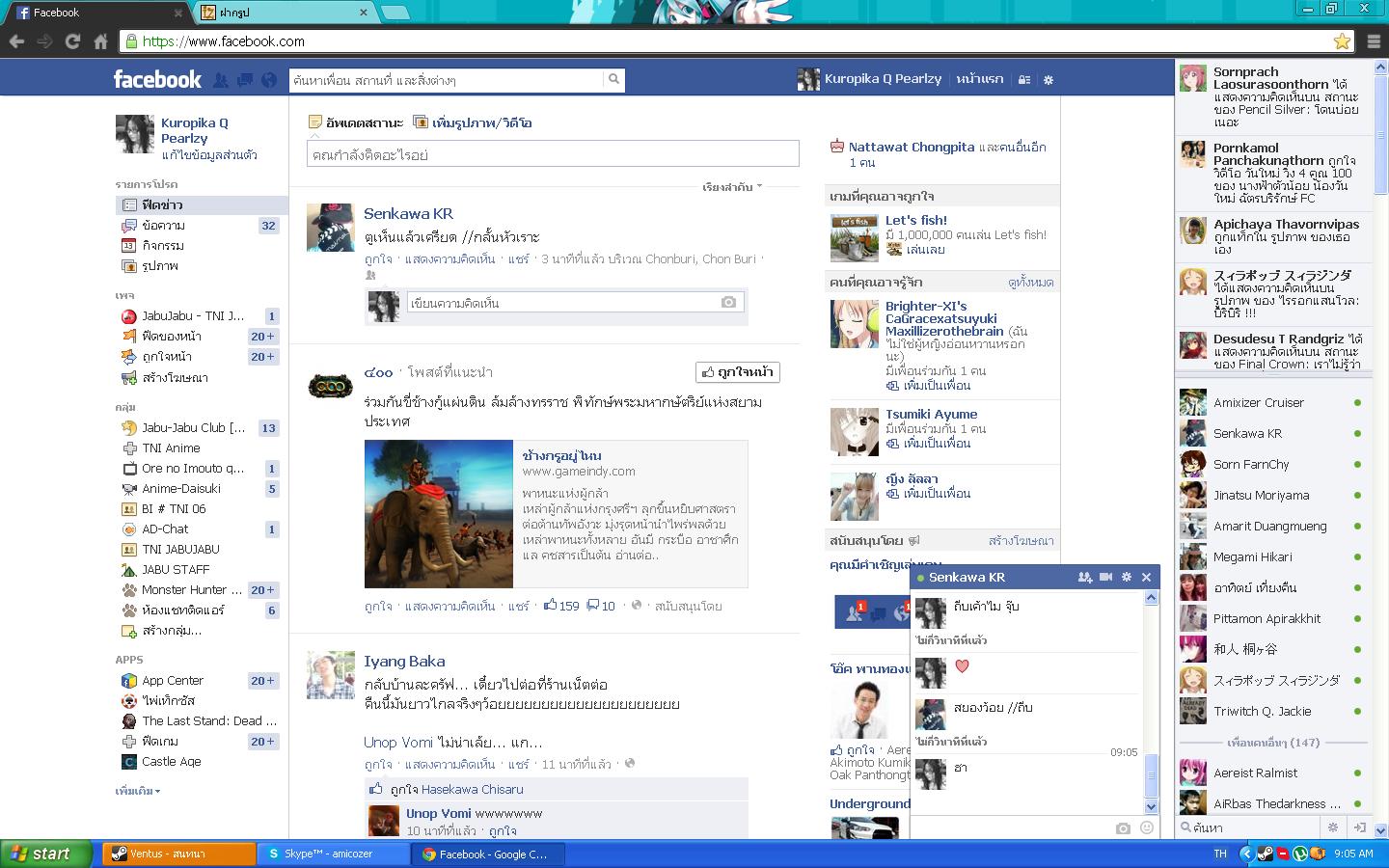Screen dimensions: 1389x868
Task: Open กิจกรรม in the left sidebar
Action: (x=202, y=245)
